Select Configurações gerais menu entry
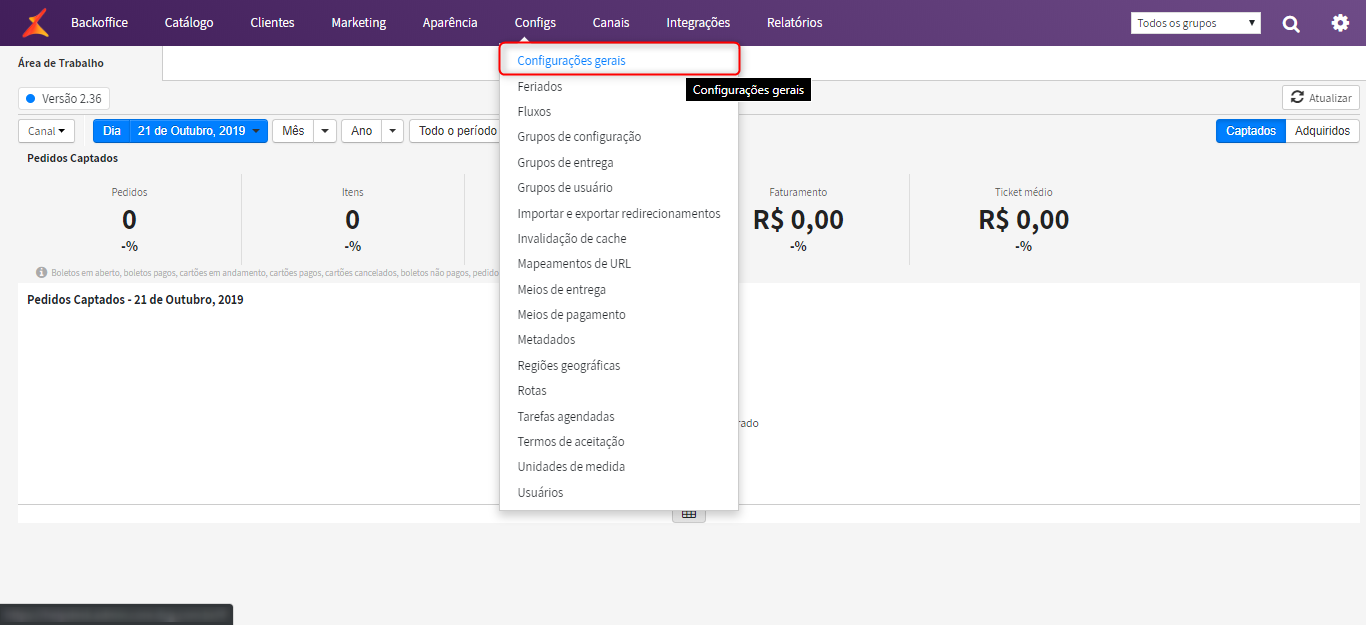 coord(619,60)
